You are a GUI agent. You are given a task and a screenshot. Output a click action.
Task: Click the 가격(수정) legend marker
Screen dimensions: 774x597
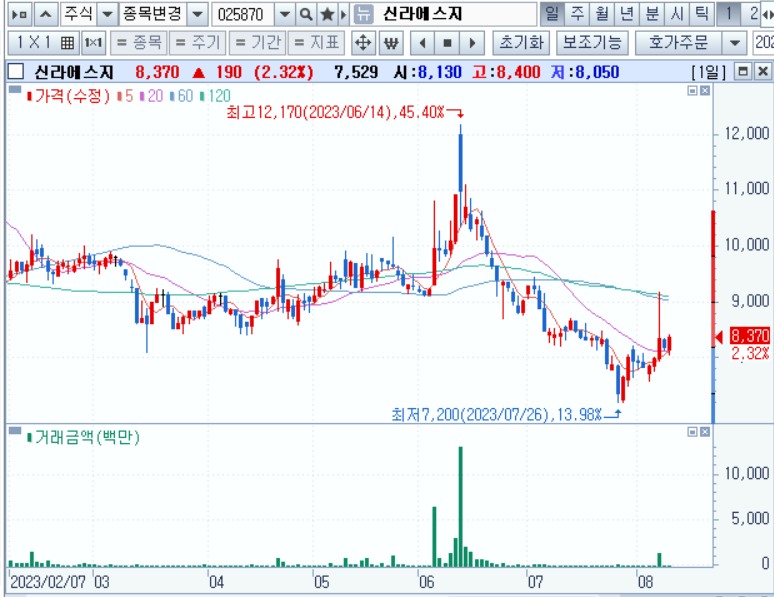(x=29, y=96)
